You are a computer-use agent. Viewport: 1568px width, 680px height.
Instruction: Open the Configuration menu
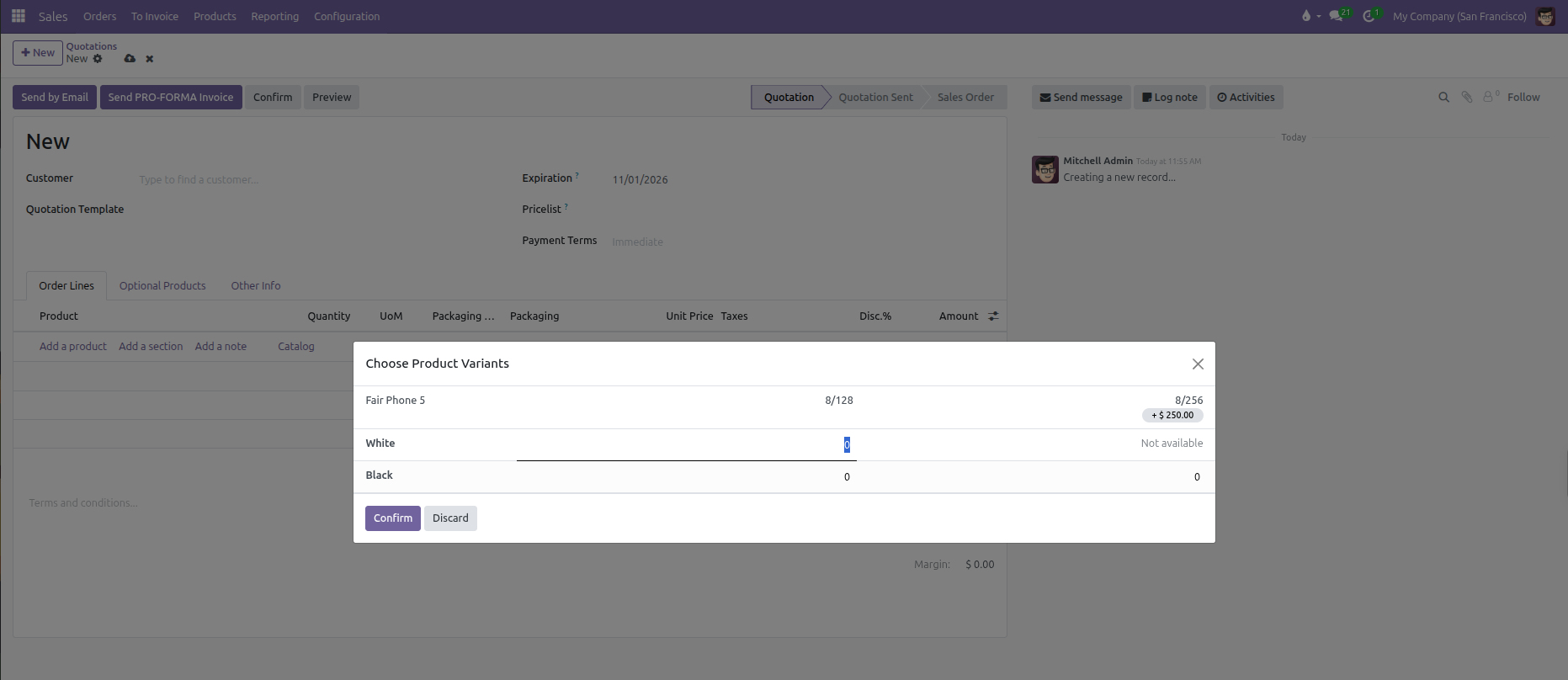[347, 16]
